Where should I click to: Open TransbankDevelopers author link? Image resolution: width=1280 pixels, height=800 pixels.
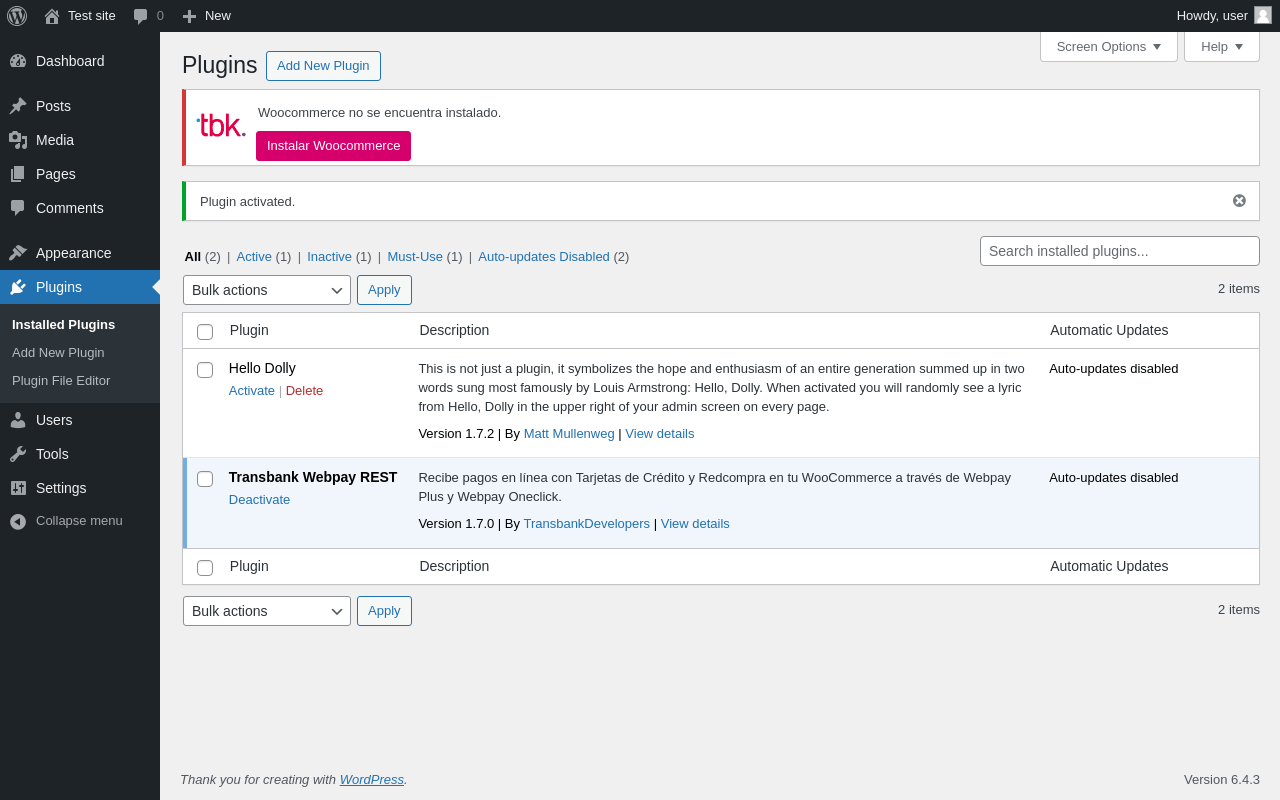tap(587, 524)
